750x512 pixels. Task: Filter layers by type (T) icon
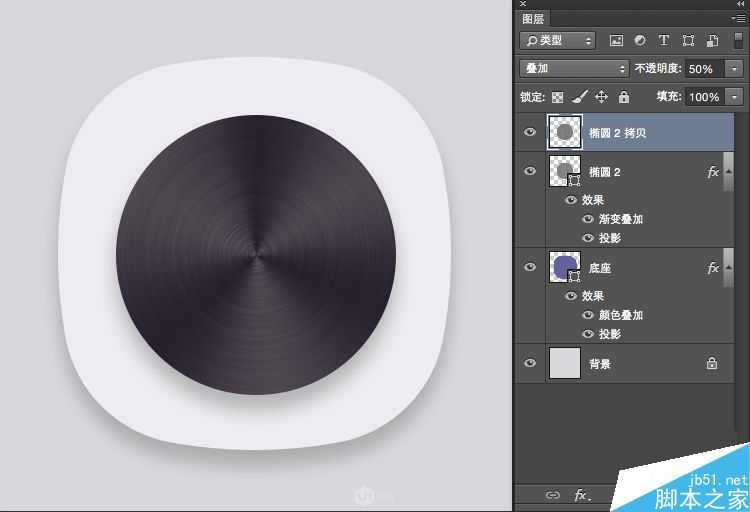pyautogui.click(x=664, y=41)
